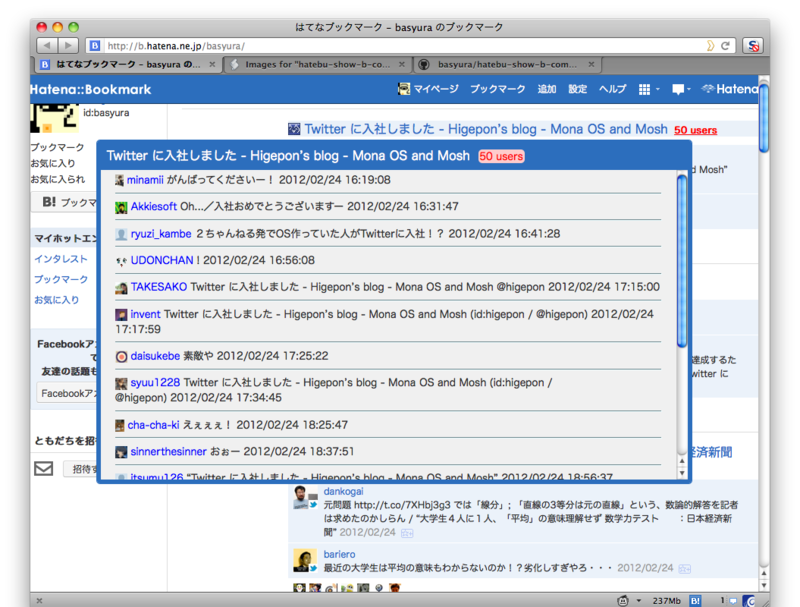Click sinnerthesinner's avatar icon
The height and width of the screenshot is (607, 800).
pyautogui.click(x=121, y=452)
